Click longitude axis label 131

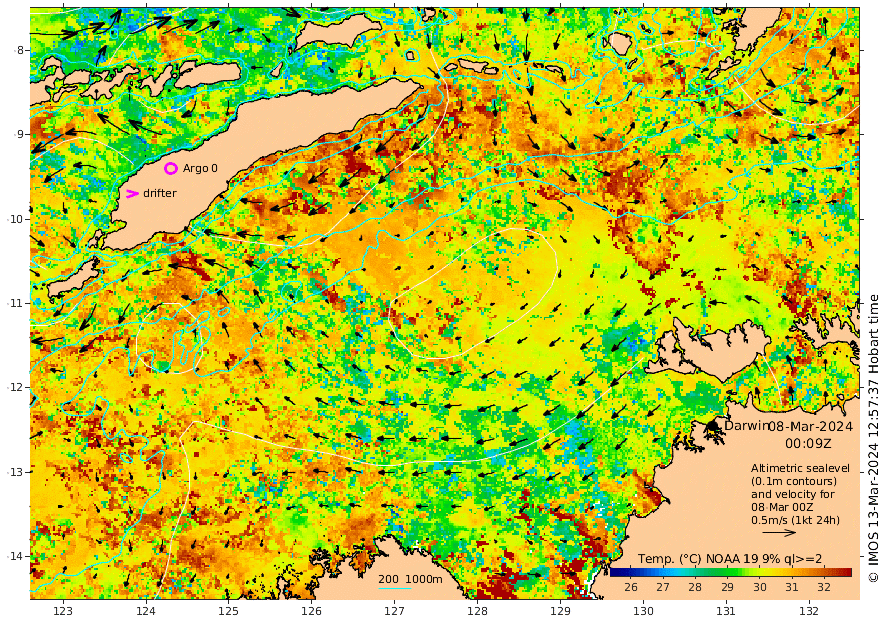(x=726, y=611)
